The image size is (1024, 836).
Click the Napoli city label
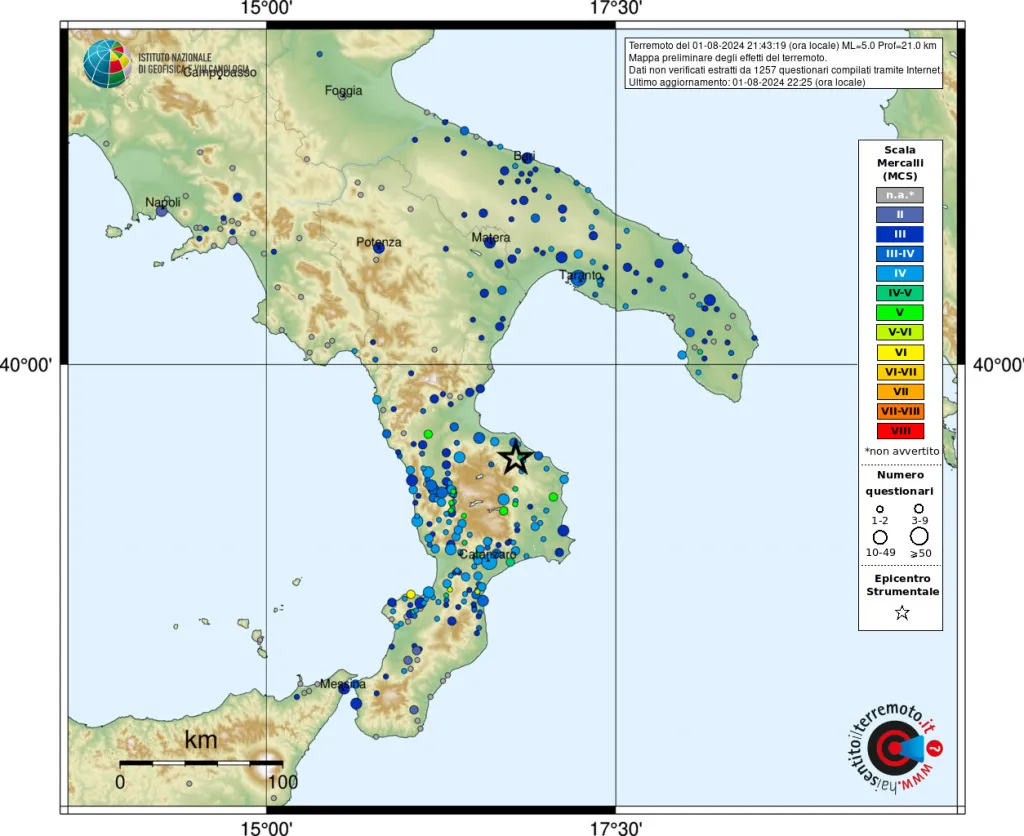[163, 202]
